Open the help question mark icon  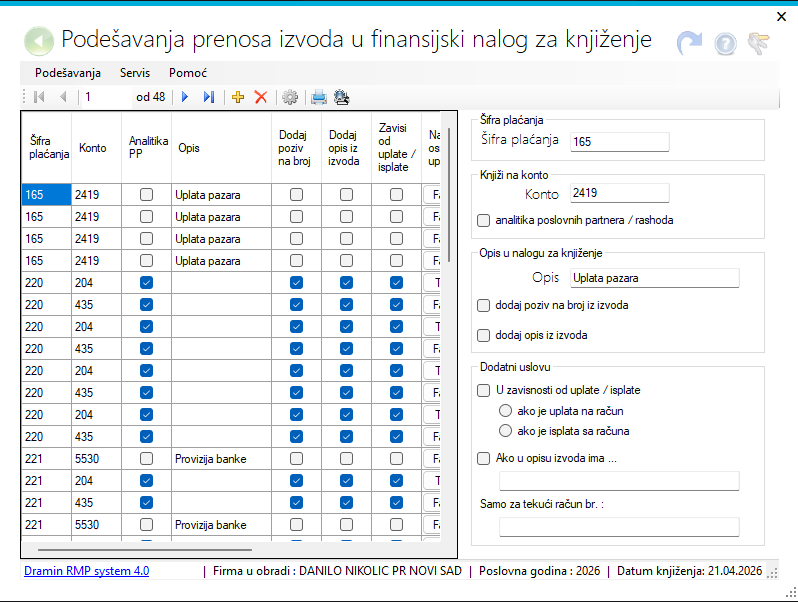pos(725,44)
